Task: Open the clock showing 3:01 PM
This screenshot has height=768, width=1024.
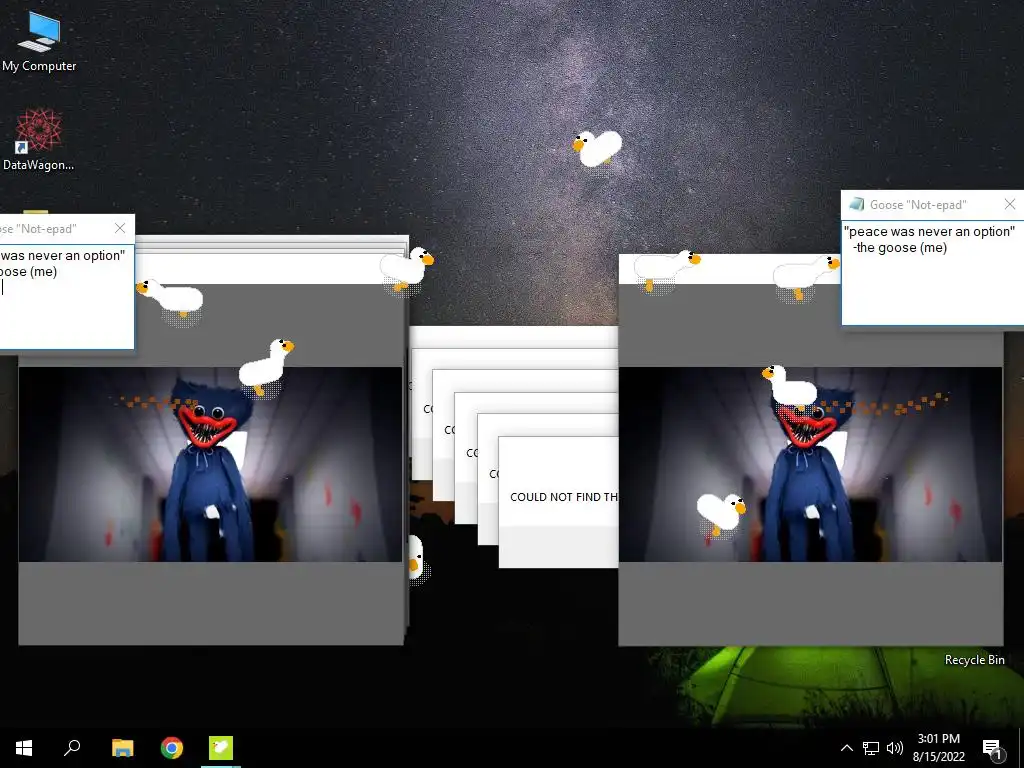Action: pos(938,748)
